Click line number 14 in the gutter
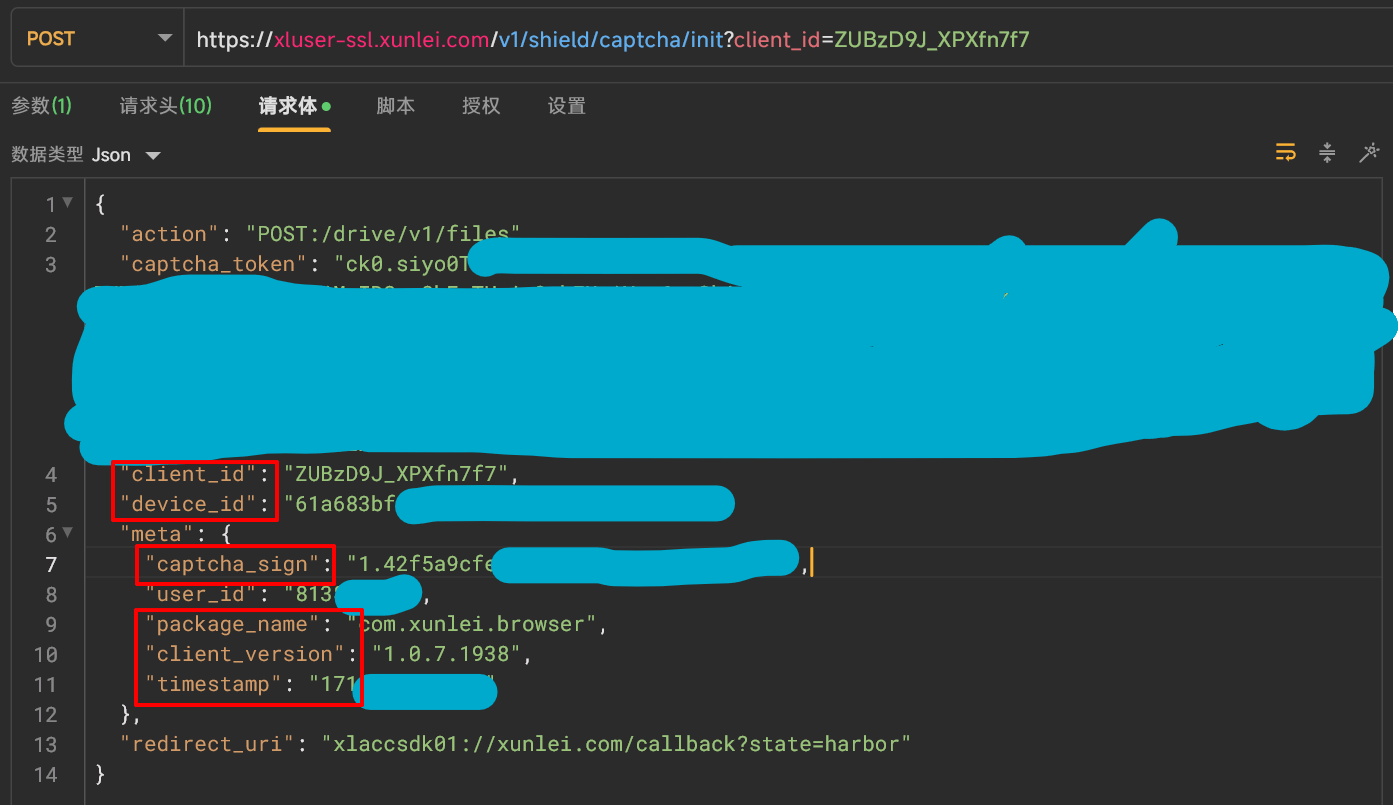The height and width of the screenshot is (805, 1399). click(x=45, y=774)
